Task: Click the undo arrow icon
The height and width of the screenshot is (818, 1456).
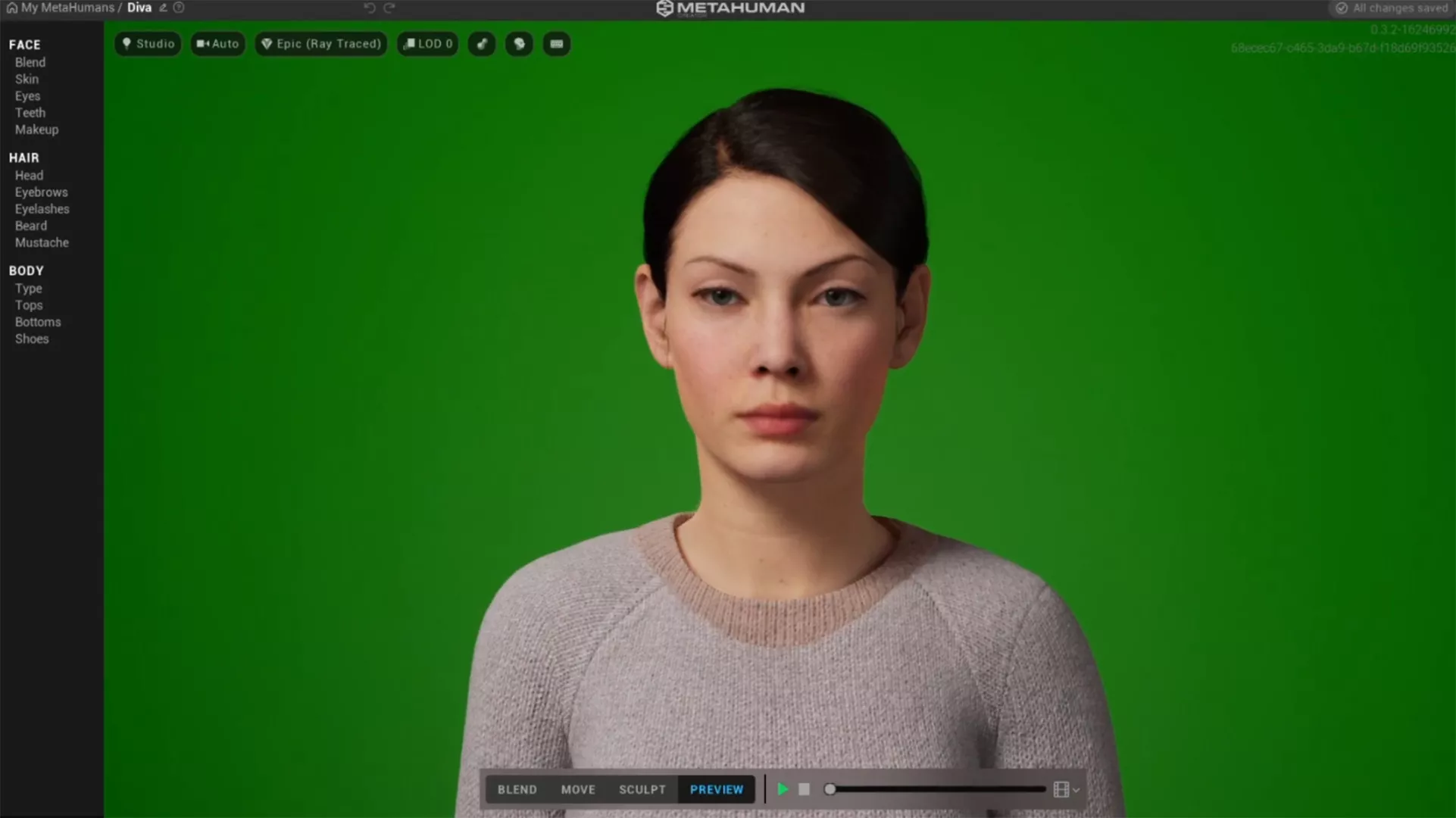Action: [x=370, y=8]
